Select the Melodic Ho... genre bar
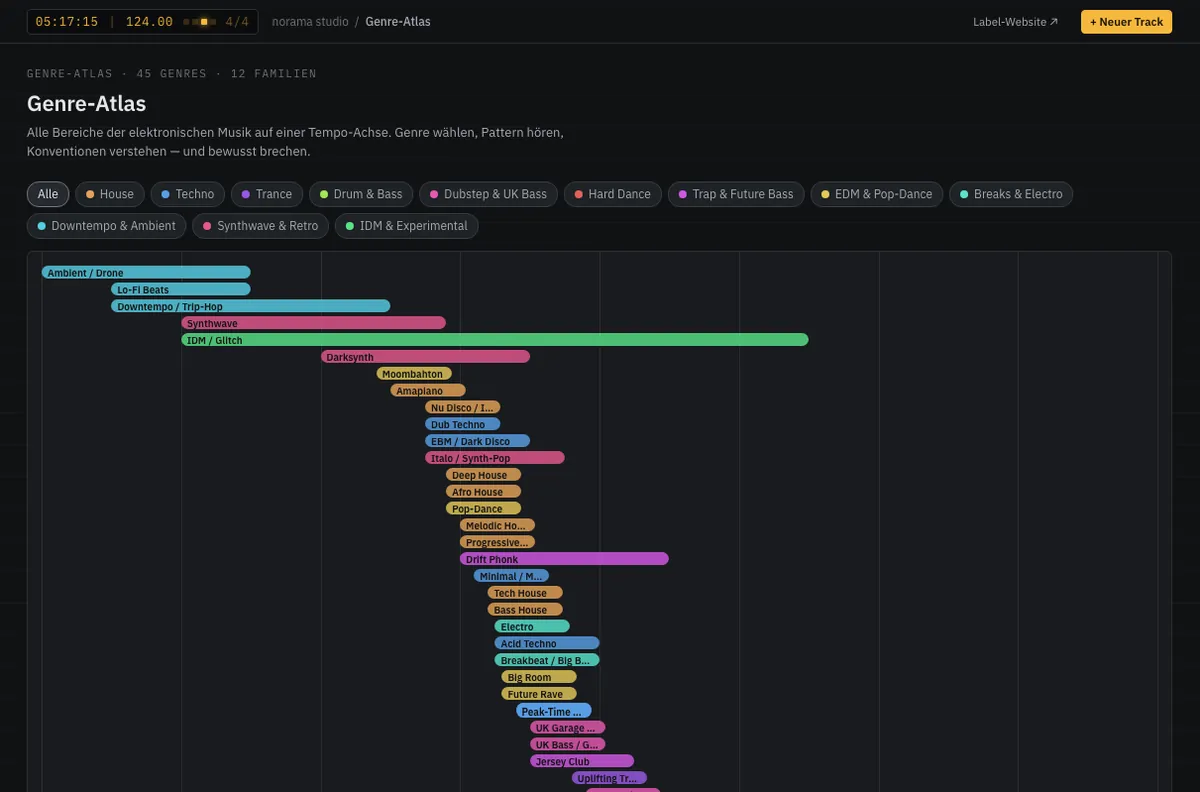This screenshot has width=1200, height=792. pos(498,526)
